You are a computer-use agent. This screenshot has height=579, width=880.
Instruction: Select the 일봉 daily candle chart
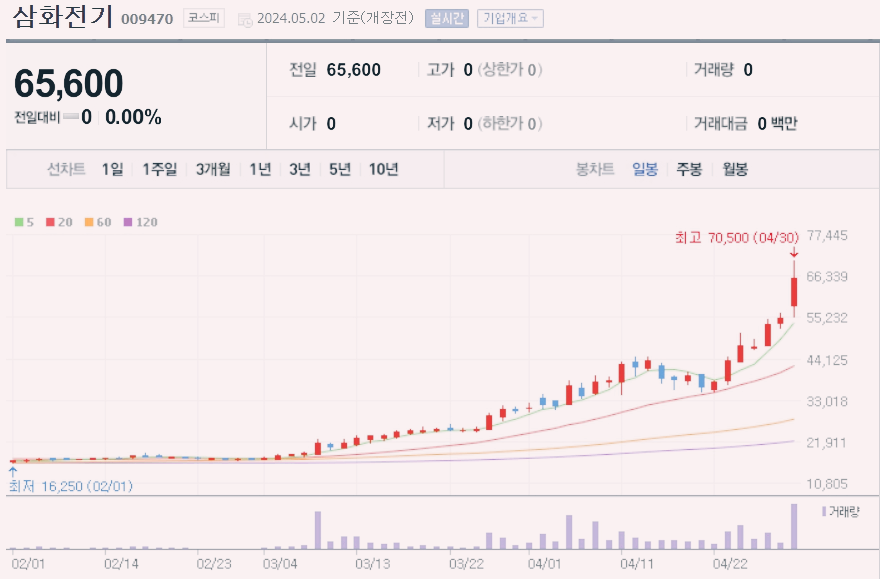tap(645, 169)
